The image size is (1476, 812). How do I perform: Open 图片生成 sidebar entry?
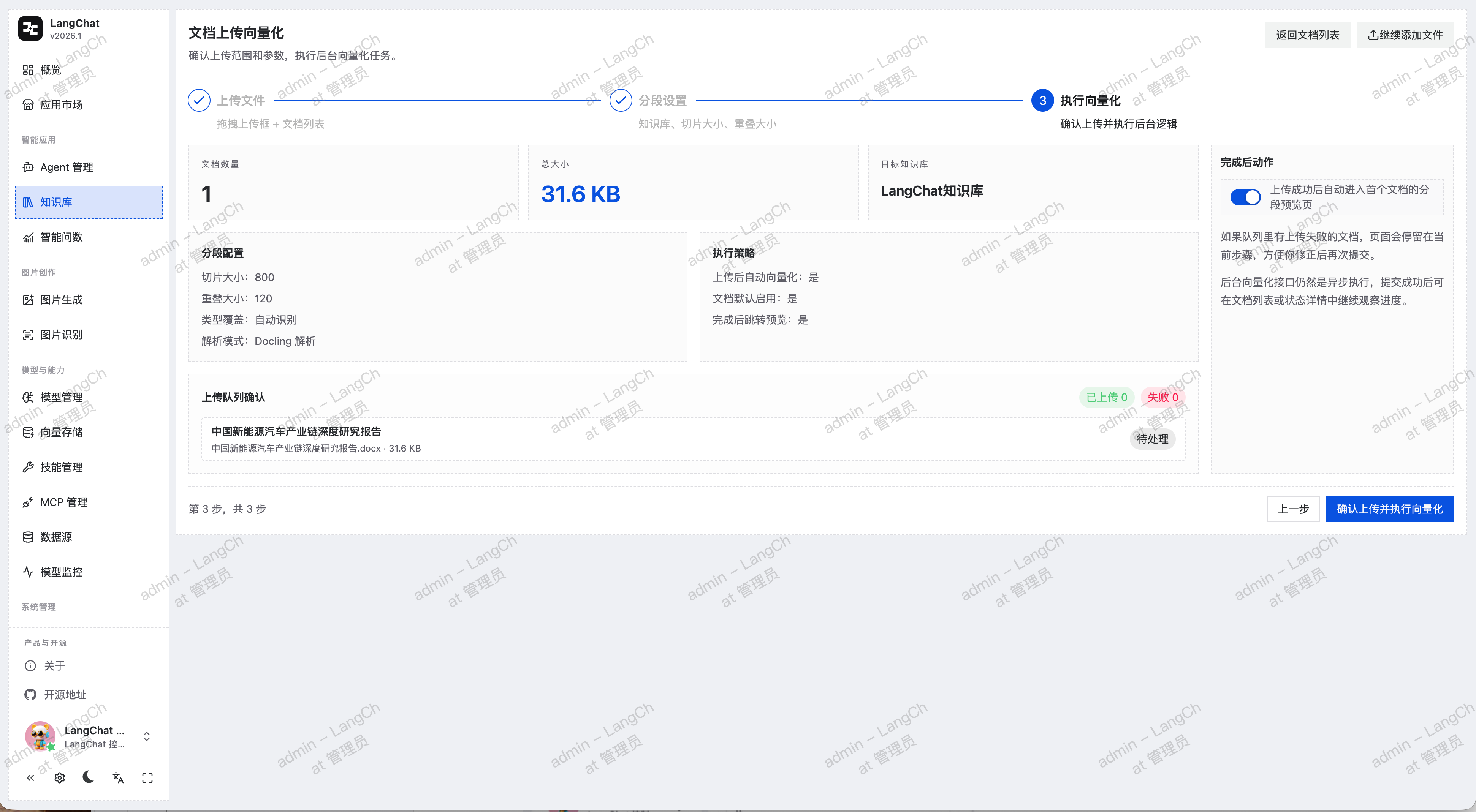(89, 300)
